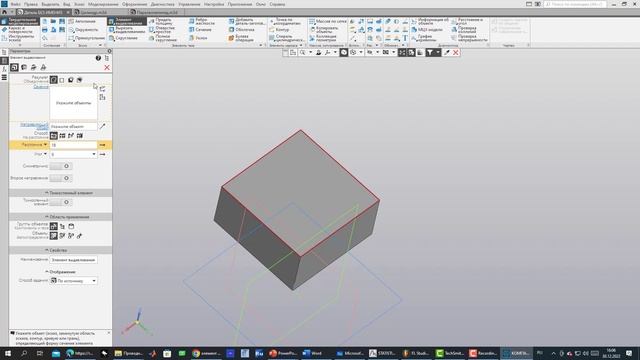Open the Моделирование menu
640x360 pixels.
pyautogui.click(x=103, y=4)
